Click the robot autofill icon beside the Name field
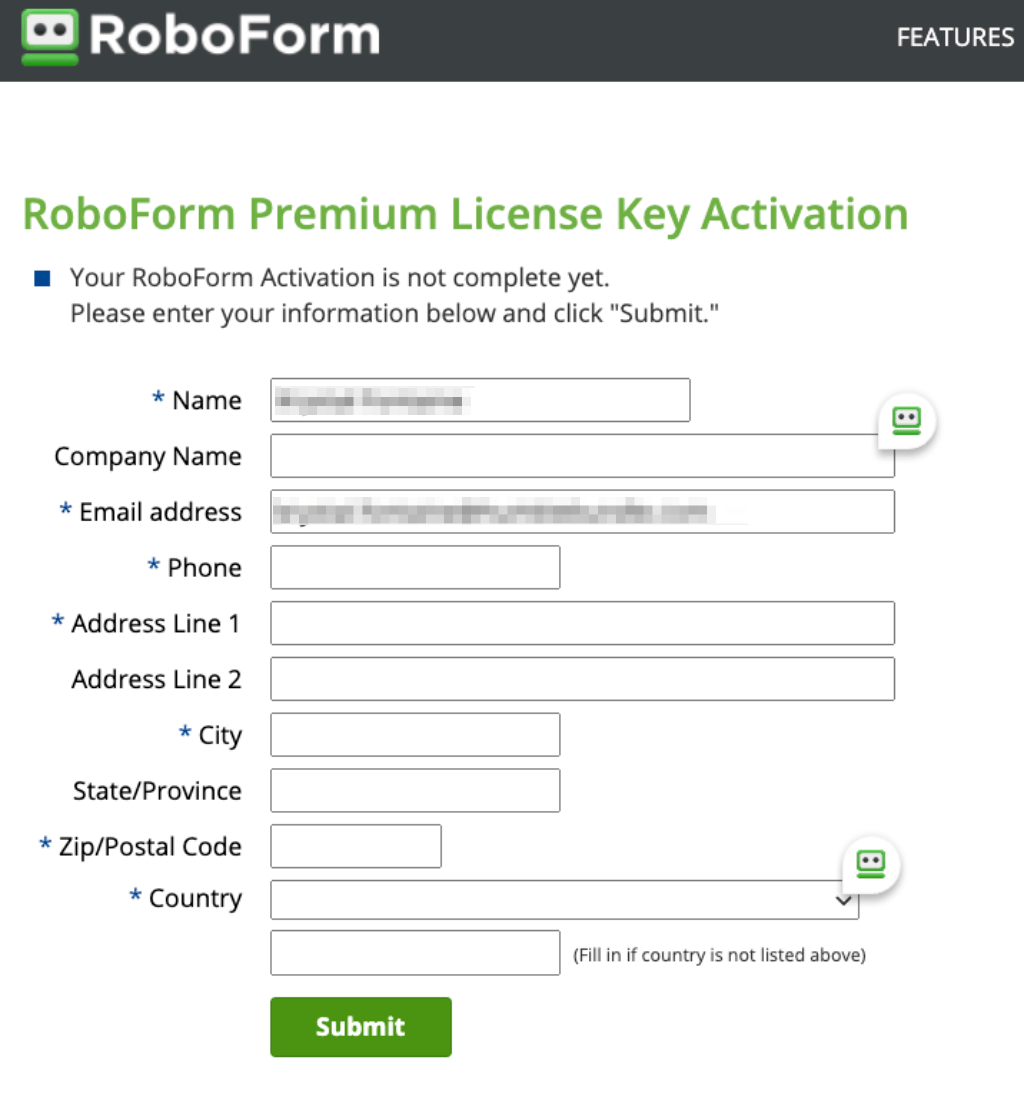 (905, 421)
